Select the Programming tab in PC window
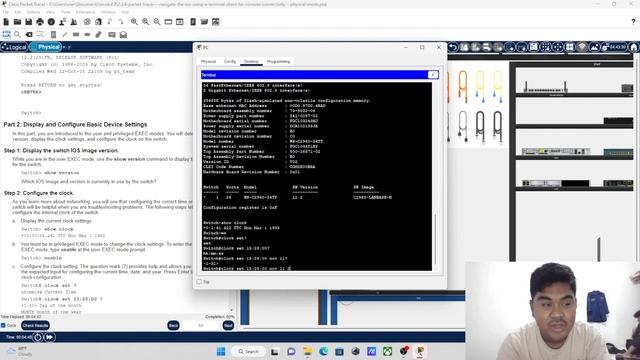Viewport: 640px width, 360px height. (278, 61)
